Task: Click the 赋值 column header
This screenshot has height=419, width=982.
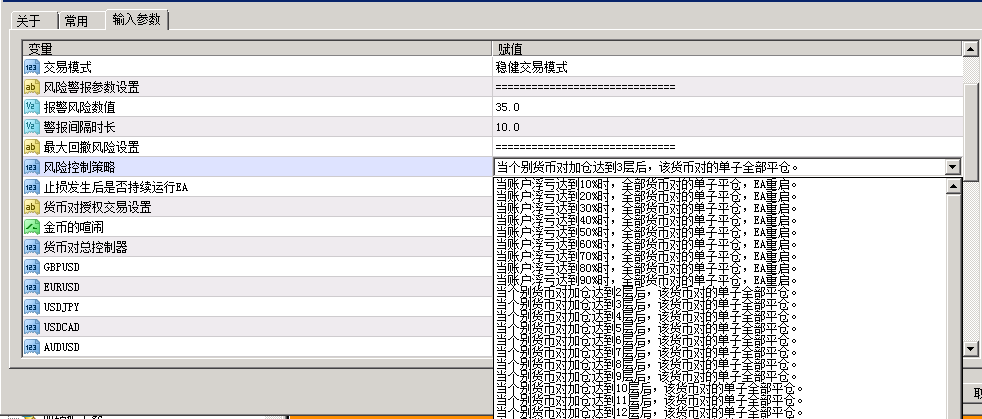Action: tap(727, 49)
